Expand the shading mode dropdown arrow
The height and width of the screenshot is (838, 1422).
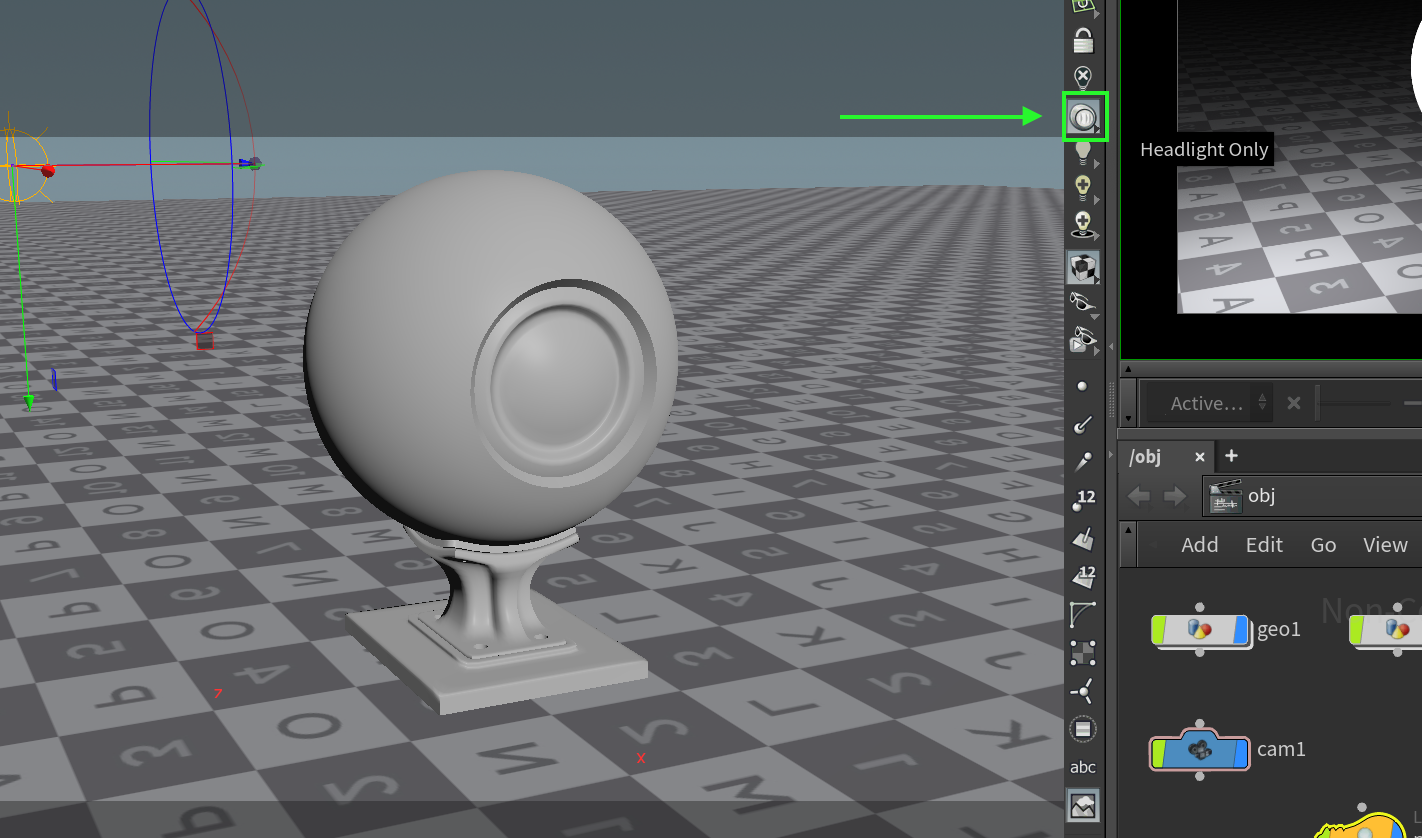[1098, 280]
